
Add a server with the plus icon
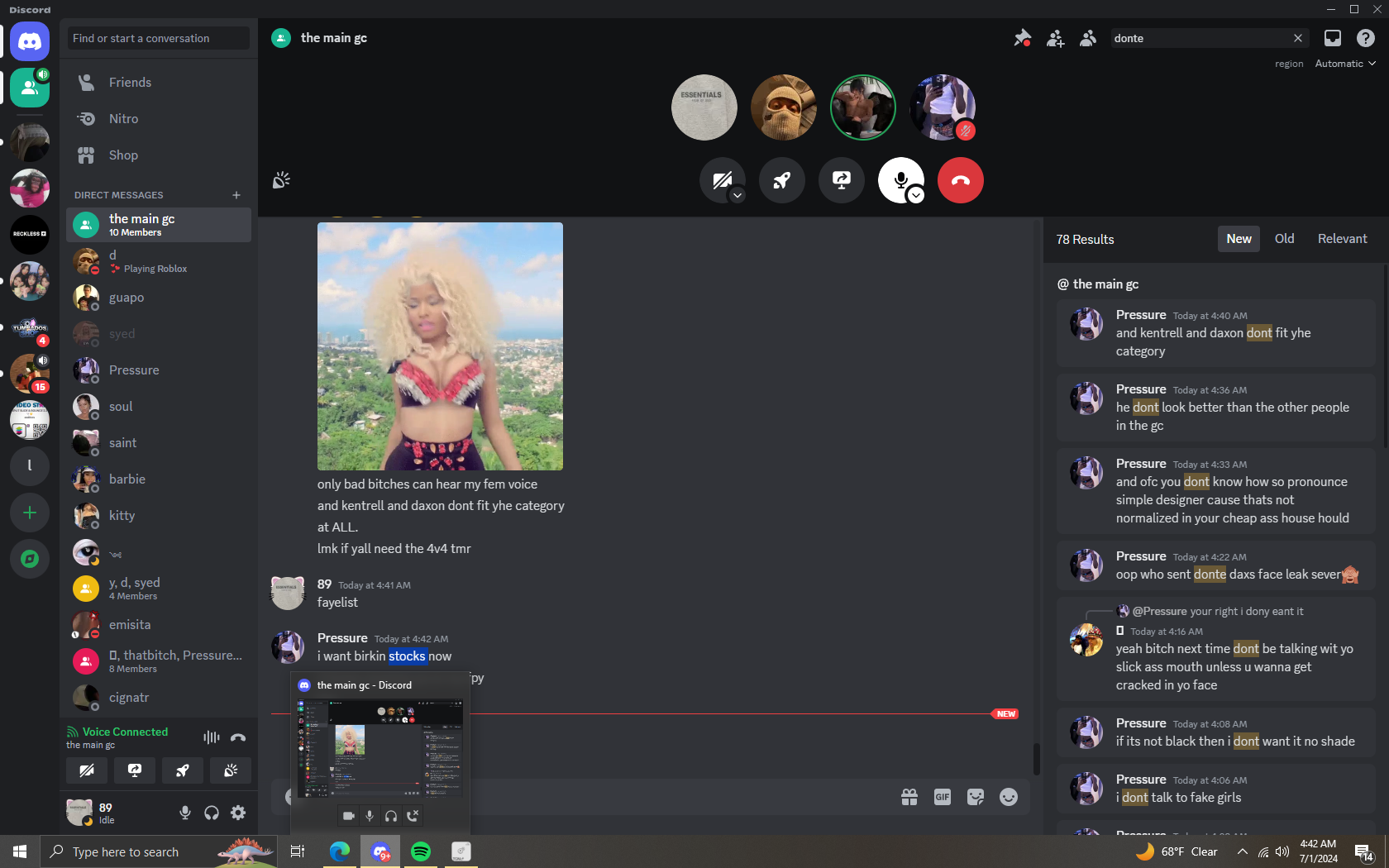(x=30, y=513)
